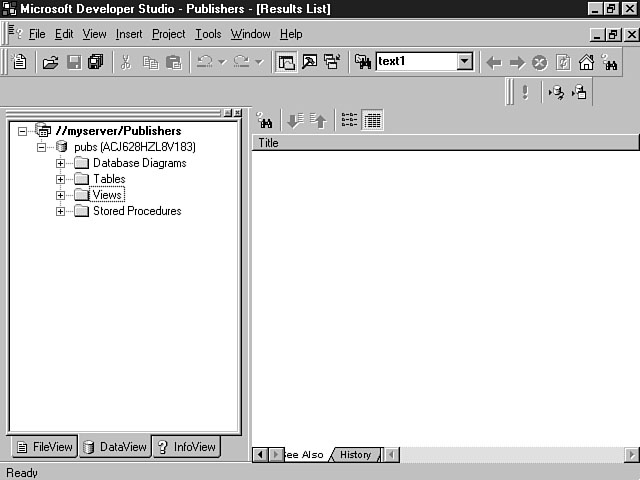Click the Find in Files icon
640x480 pixels.
click(x=363, y=62)
